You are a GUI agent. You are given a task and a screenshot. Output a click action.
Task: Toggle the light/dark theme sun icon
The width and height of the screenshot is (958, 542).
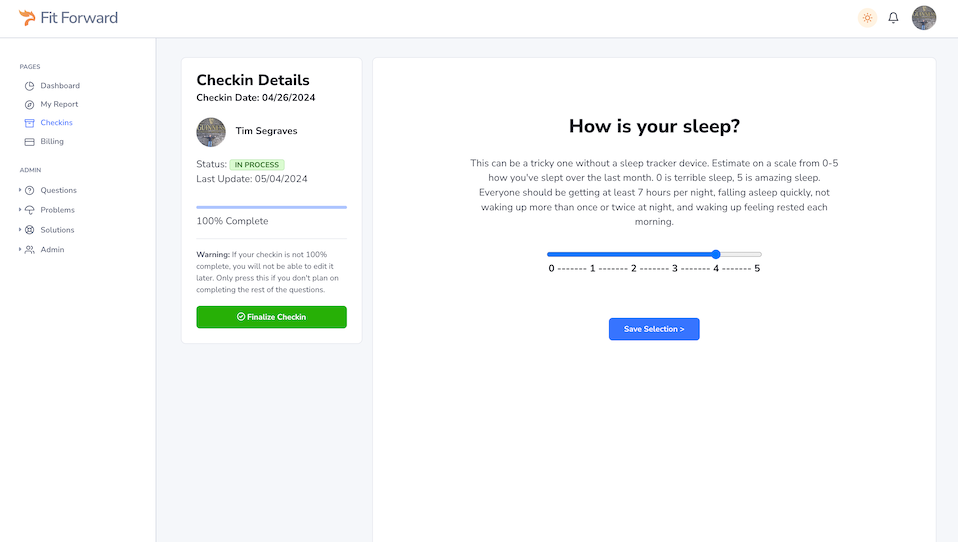click(x=867, y=18)
